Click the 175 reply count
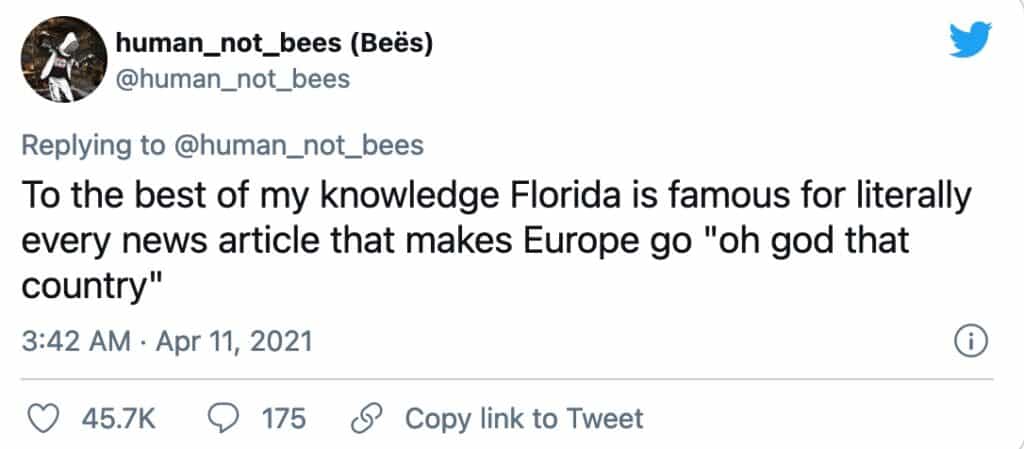This screenshot has height=449, width=1024. click(283, 417)
